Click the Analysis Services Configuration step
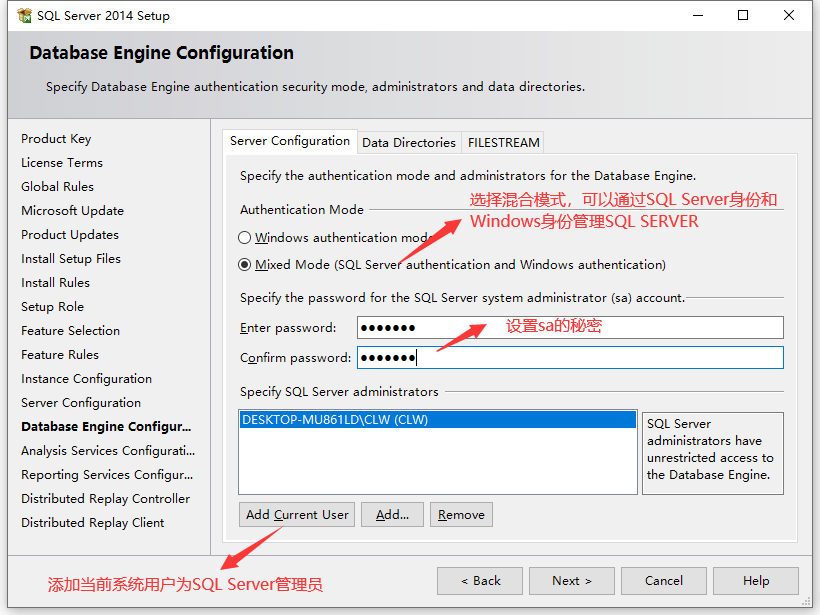This screenshot has width=820, height=615. click(108, 451)
